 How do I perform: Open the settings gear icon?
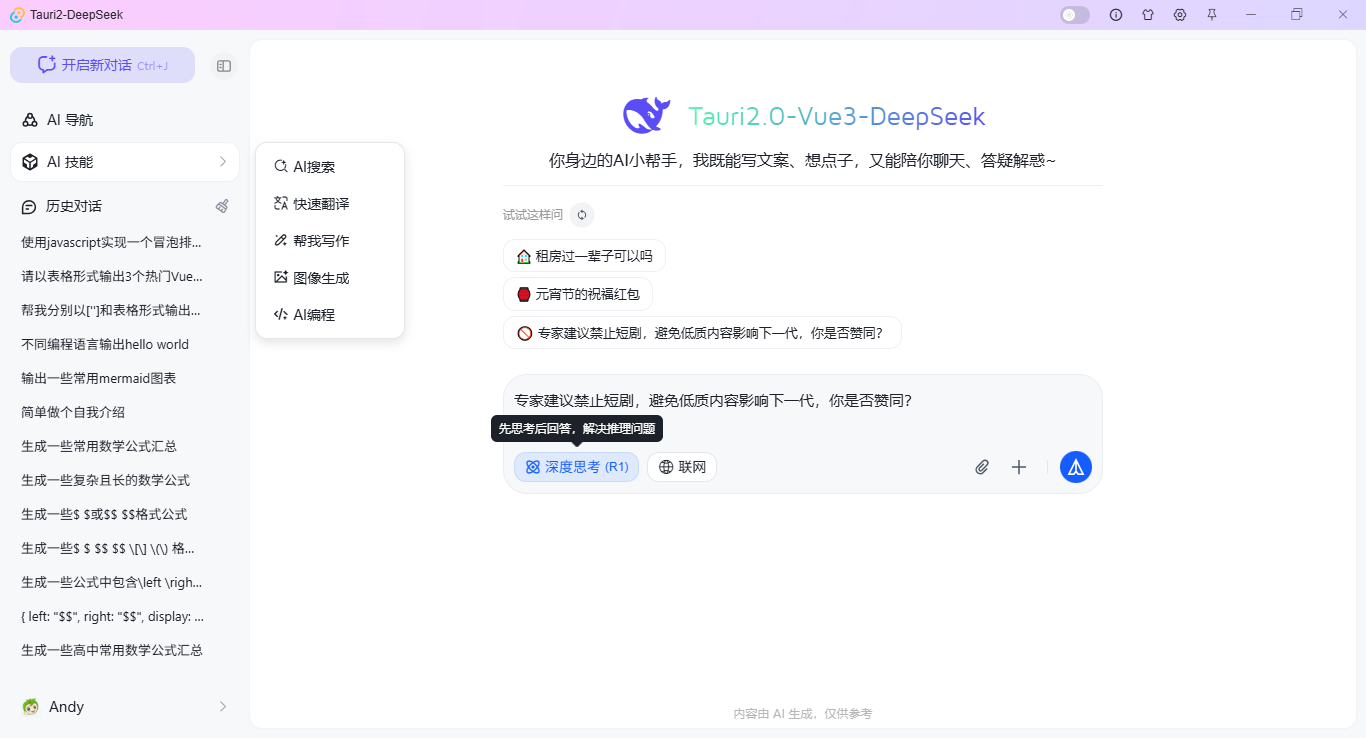[1180, 15]
